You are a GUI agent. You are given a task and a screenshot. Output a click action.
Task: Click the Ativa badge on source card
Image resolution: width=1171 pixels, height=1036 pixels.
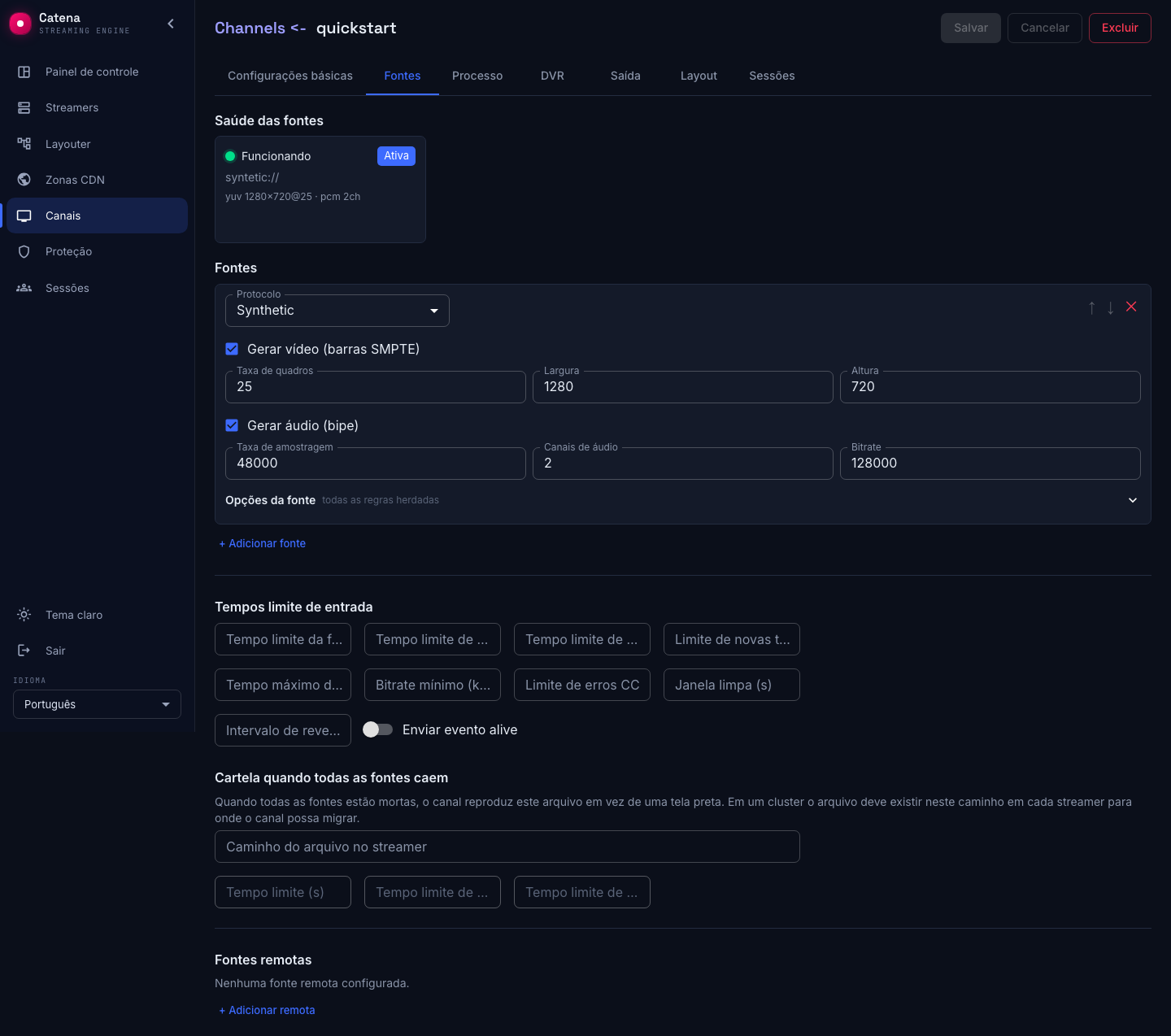coord(396,155)
